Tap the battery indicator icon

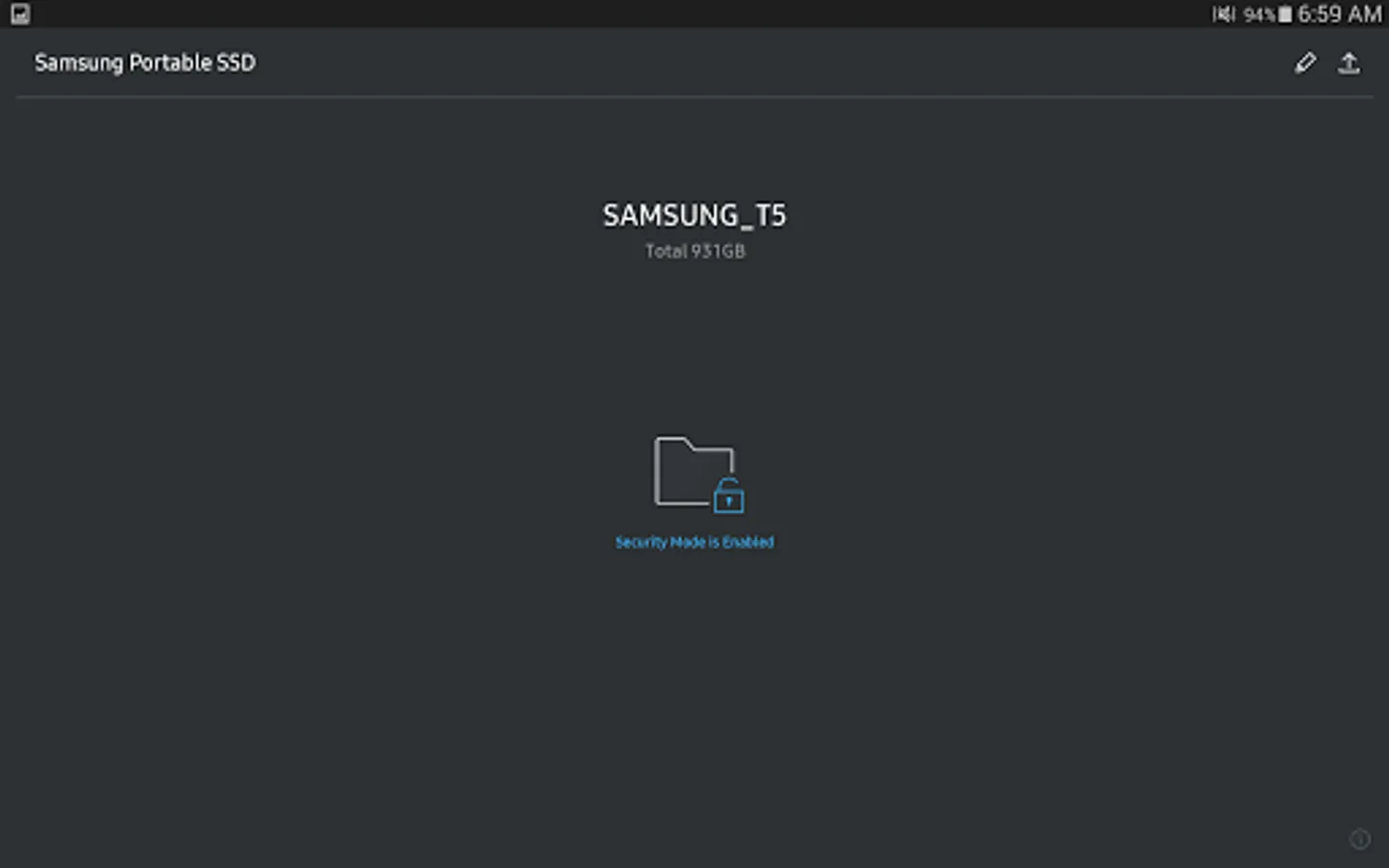coord(1285,14)
